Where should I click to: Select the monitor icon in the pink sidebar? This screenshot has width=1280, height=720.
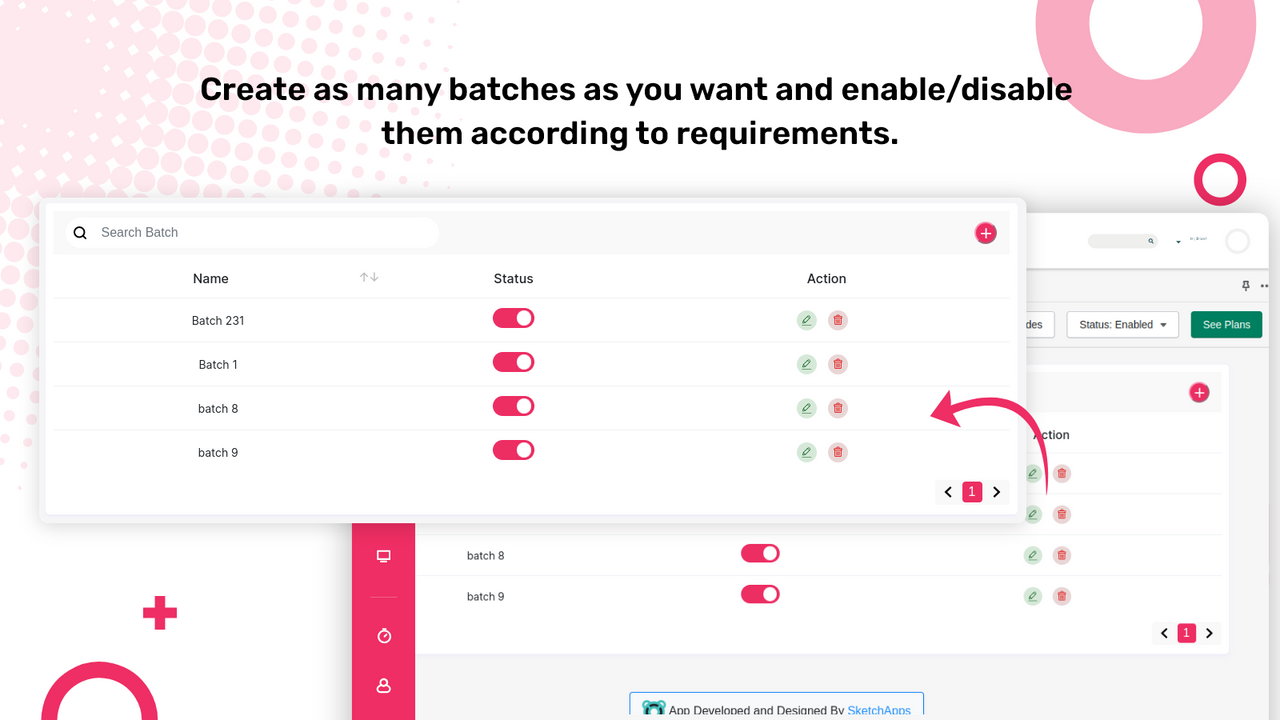click(x=384, y=556)
